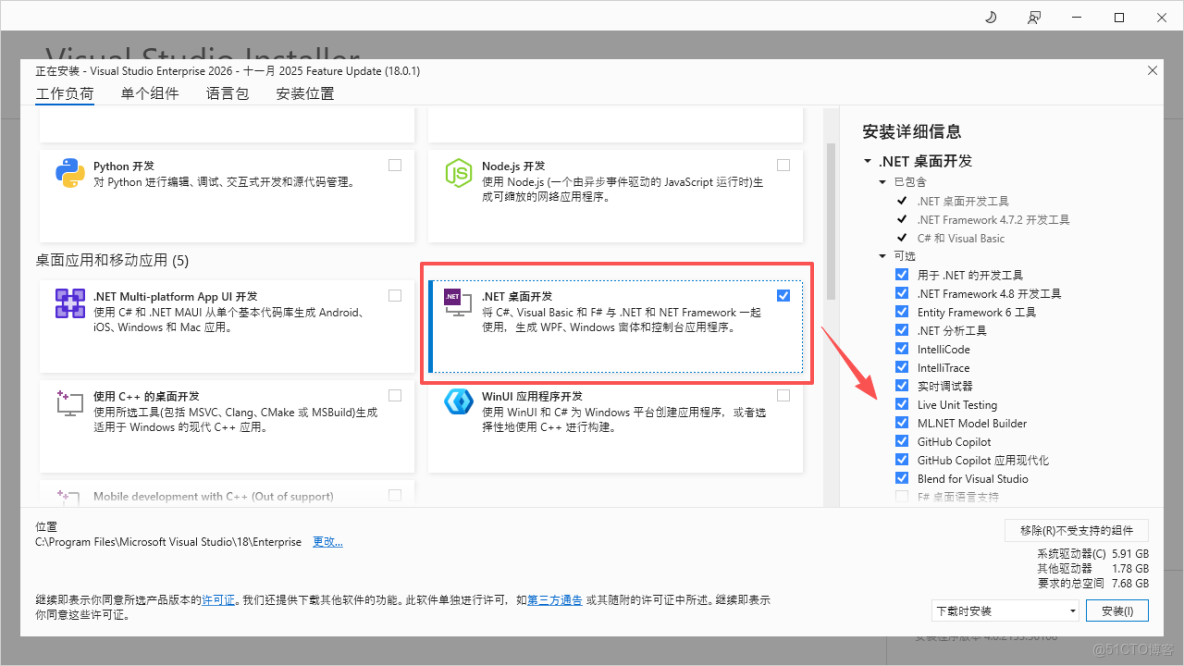Click the WinUI 应用程序开发 icon
Viewport: 1184px width, 666px height.
pyautogui.click(x=458, y=402)
